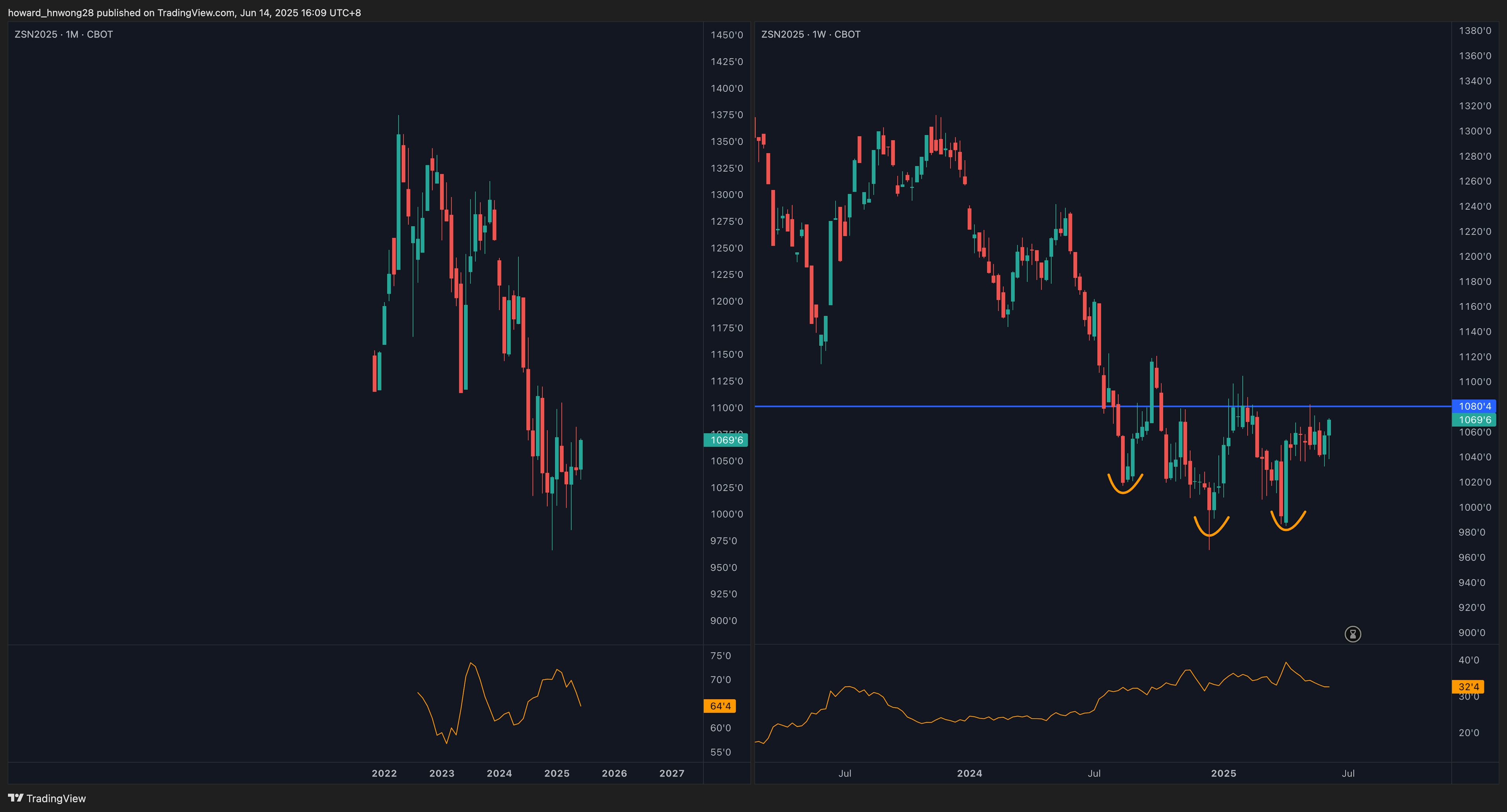The height and width of the screenshot is (812, 1507).
Task: Click the green 1069'6 label on weekly chart
Action: pos(1474,420)
